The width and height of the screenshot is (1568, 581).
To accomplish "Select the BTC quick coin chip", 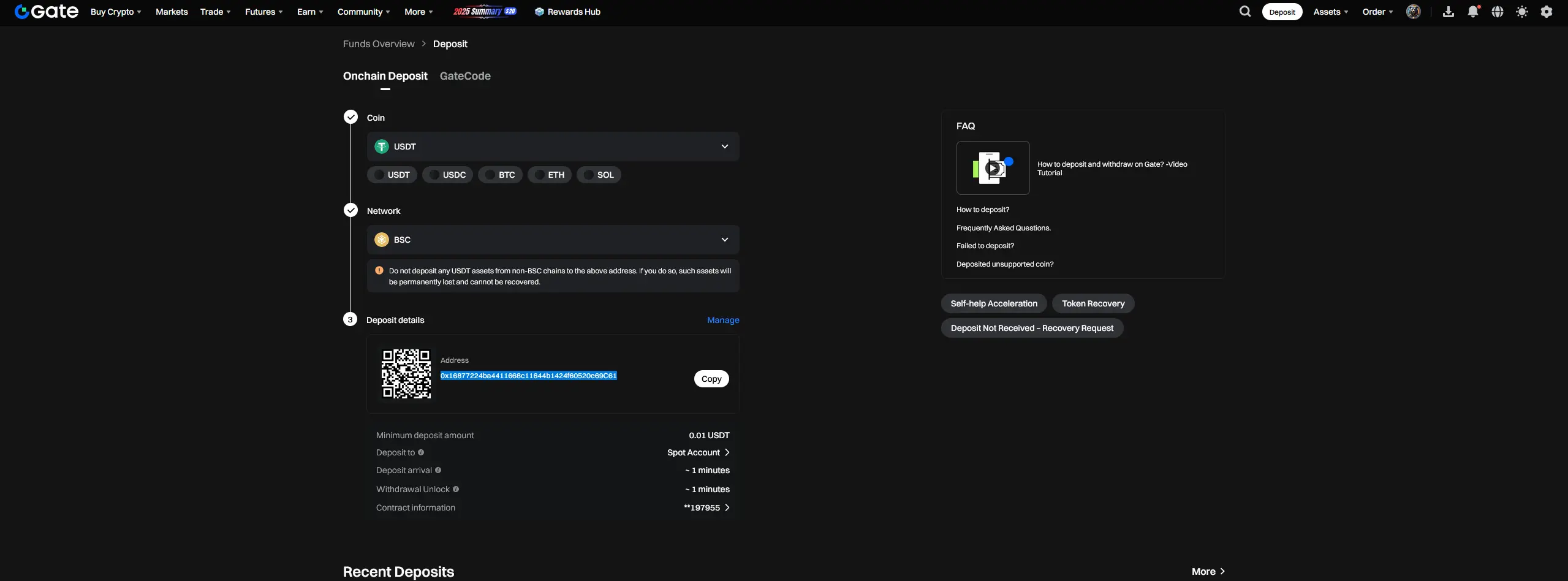I will point(500,175).
